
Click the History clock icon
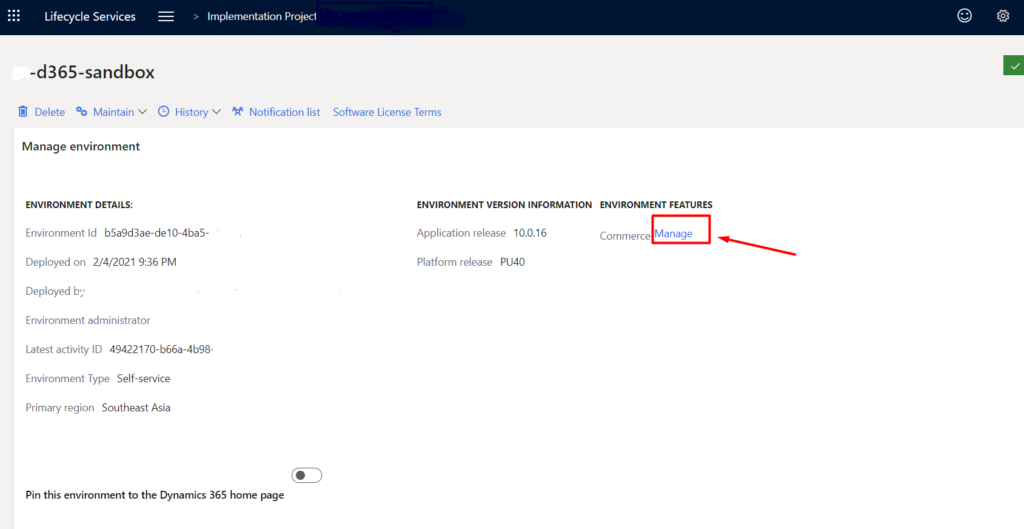point(163,112)
